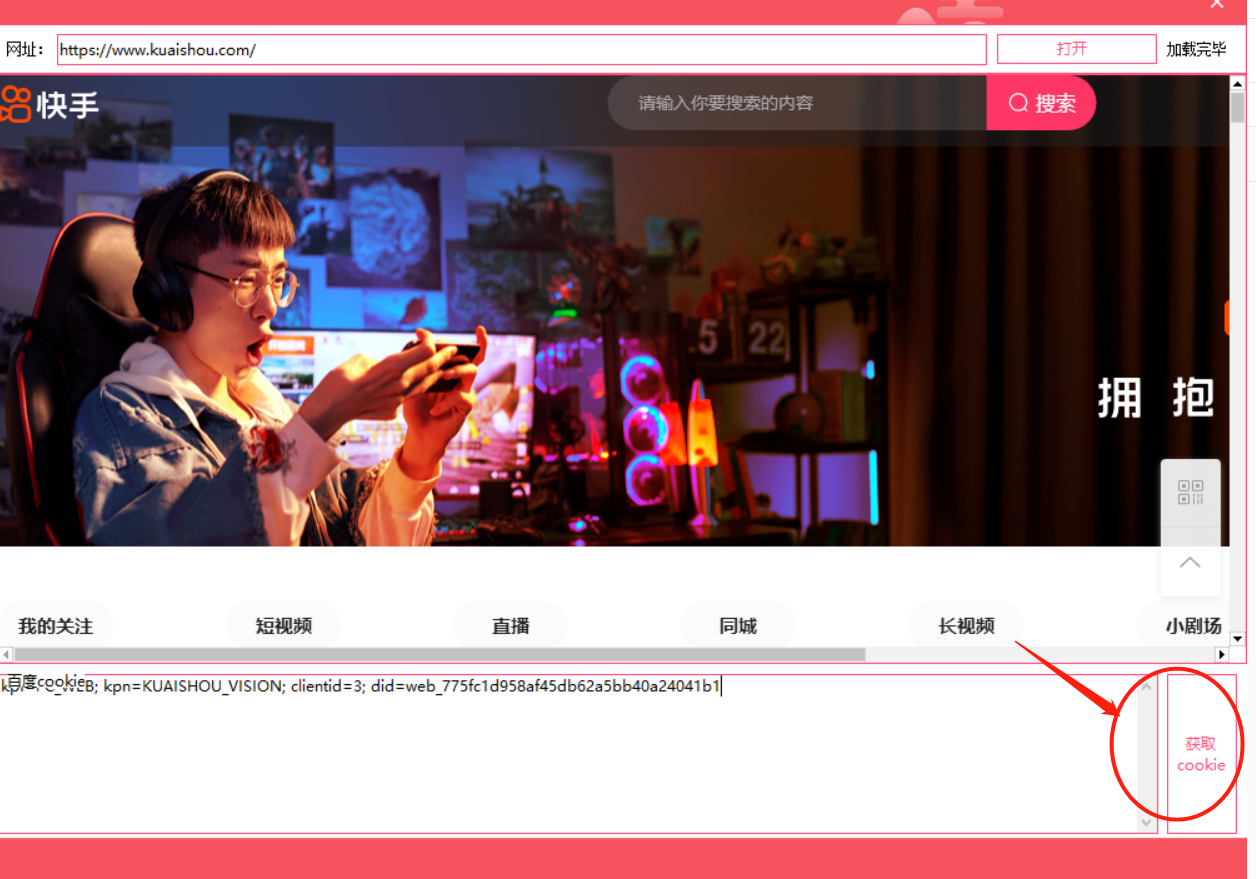Click the cookie box scroll-down arrow

tap(1146, 822)
